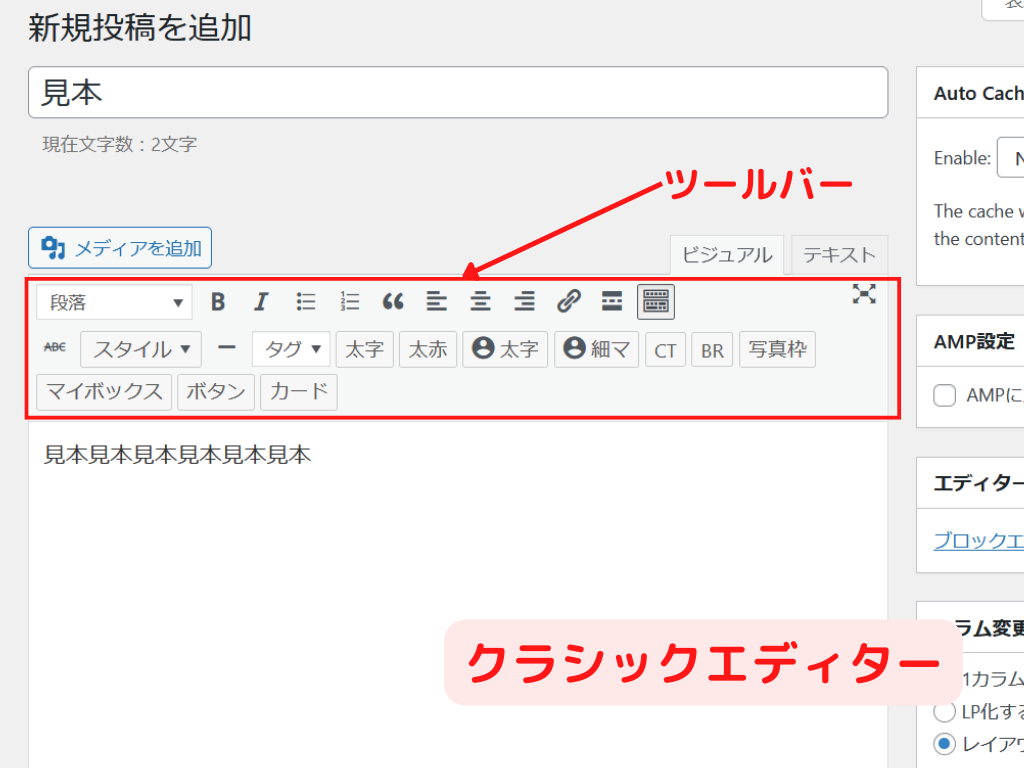Insert a numbered list

(x=349, y=301)
